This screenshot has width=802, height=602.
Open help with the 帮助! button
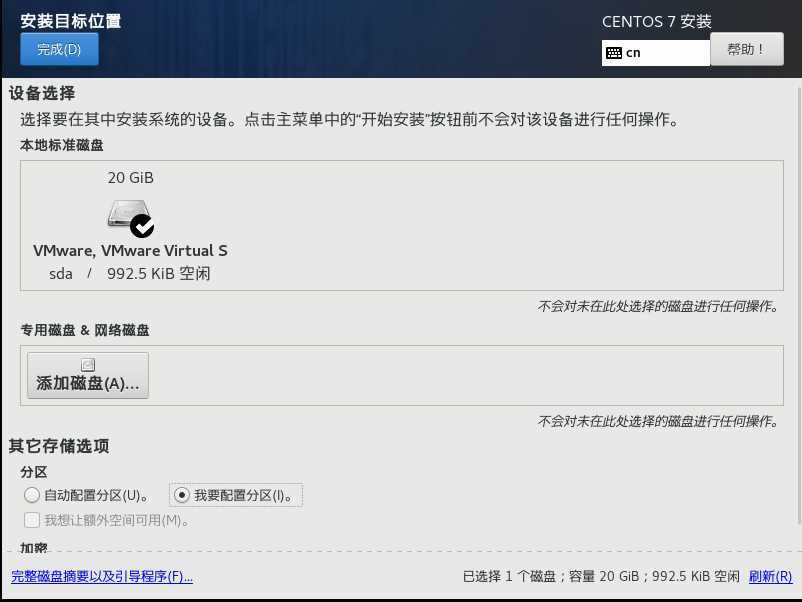(x=747, y=49)
